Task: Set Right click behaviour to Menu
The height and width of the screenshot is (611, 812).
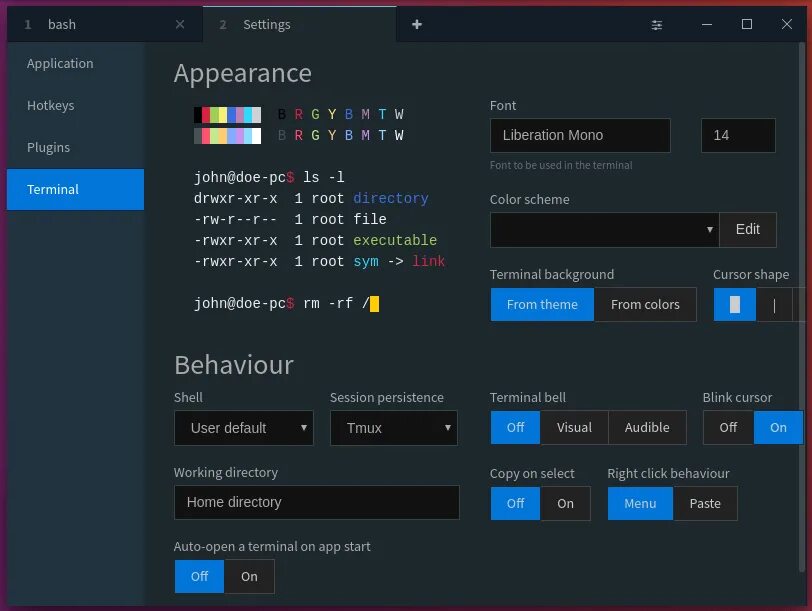Action: pos(640,504)
